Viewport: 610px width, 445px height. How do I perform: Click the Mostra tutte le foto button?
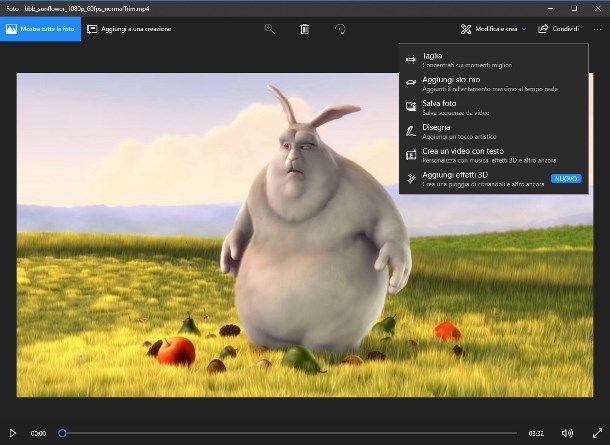(x=40, y=29)
